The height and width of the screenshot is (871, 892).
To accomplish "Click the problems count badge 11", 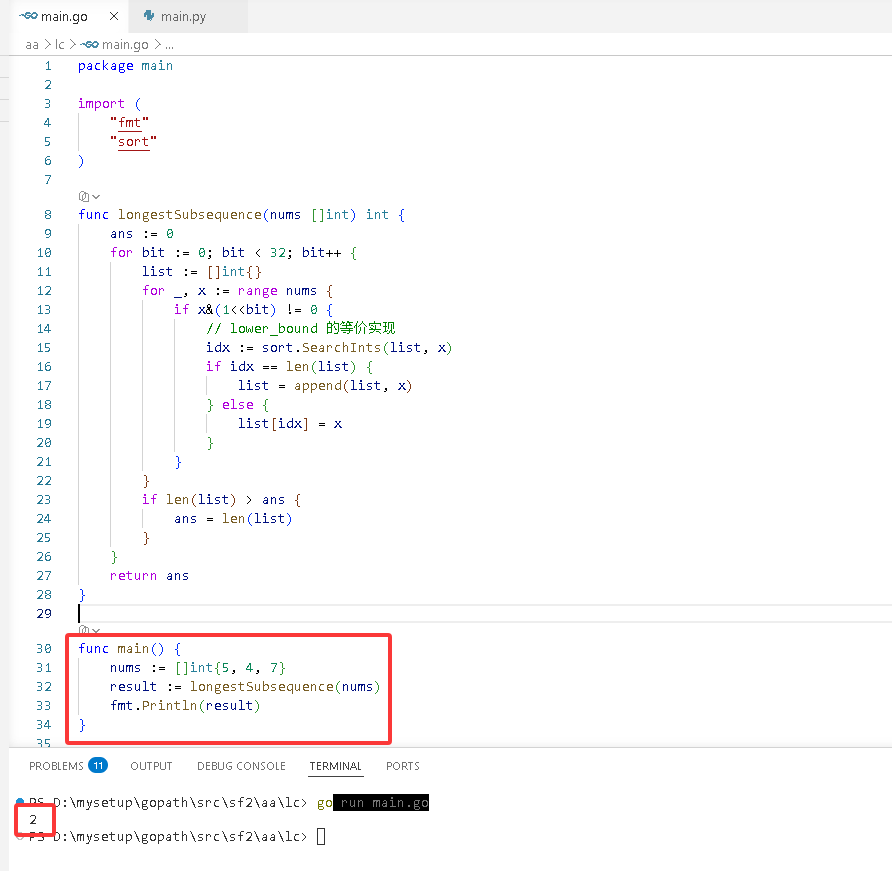I will pos(98,765).
